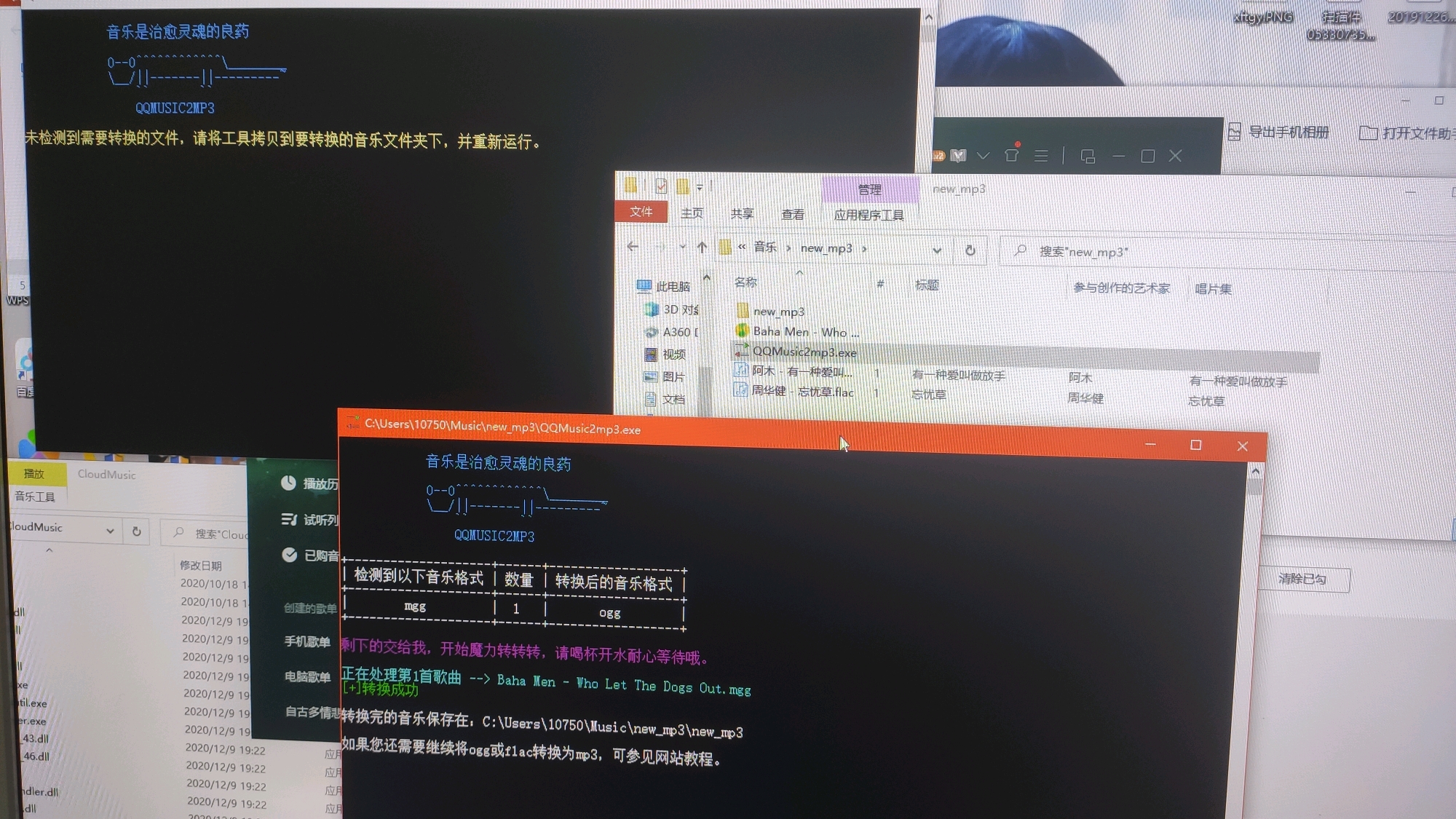Screen dimensions: 1456x819
Task: Expand chevron after new_mp3 breadcrumb
Action: 864,249
